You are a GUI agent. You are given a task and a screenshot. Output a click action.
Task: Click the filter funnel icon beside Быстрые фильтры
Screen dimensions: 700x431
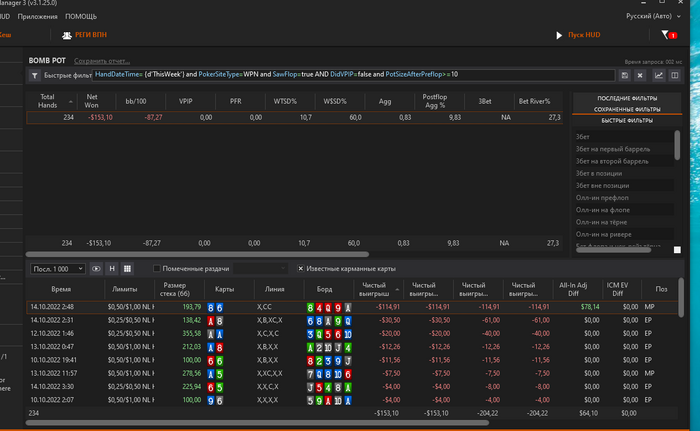[33, 75]
